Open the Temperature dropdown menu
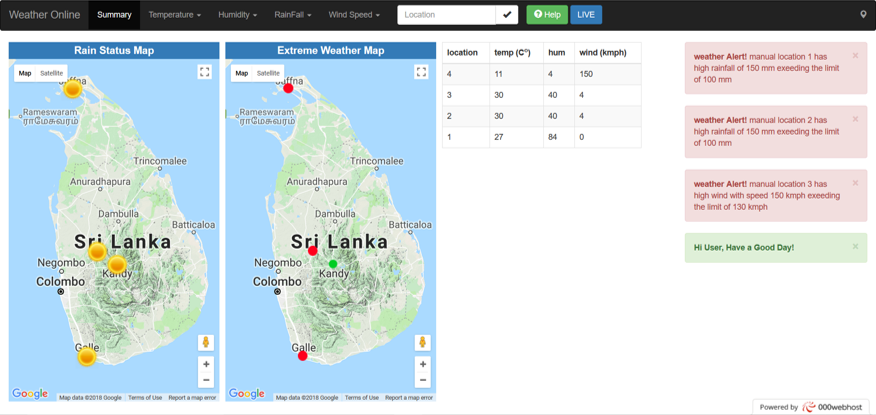Screen dimensions: 876x415 (x=175, y=15)
